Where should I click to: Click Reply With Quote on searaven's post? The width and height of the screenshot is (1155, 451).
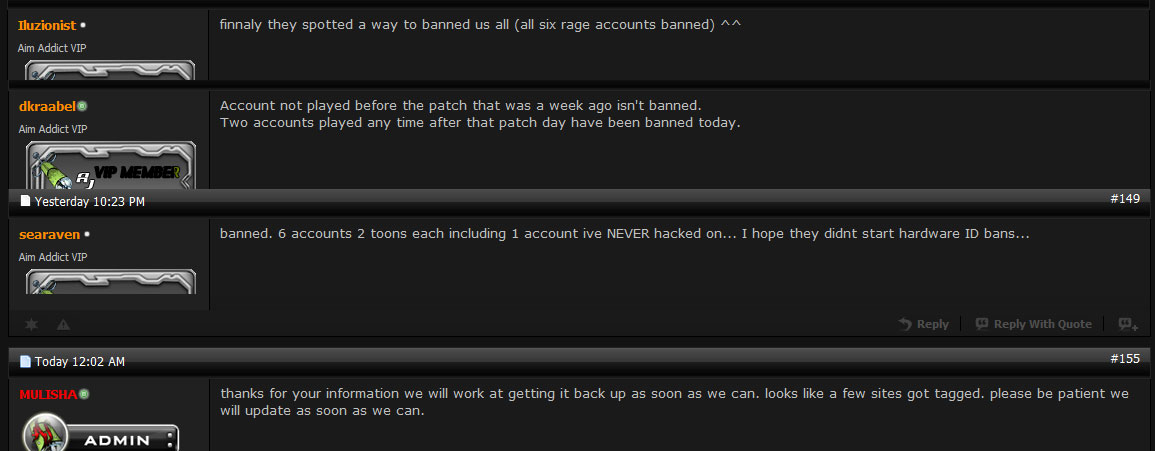[1034, 324]
